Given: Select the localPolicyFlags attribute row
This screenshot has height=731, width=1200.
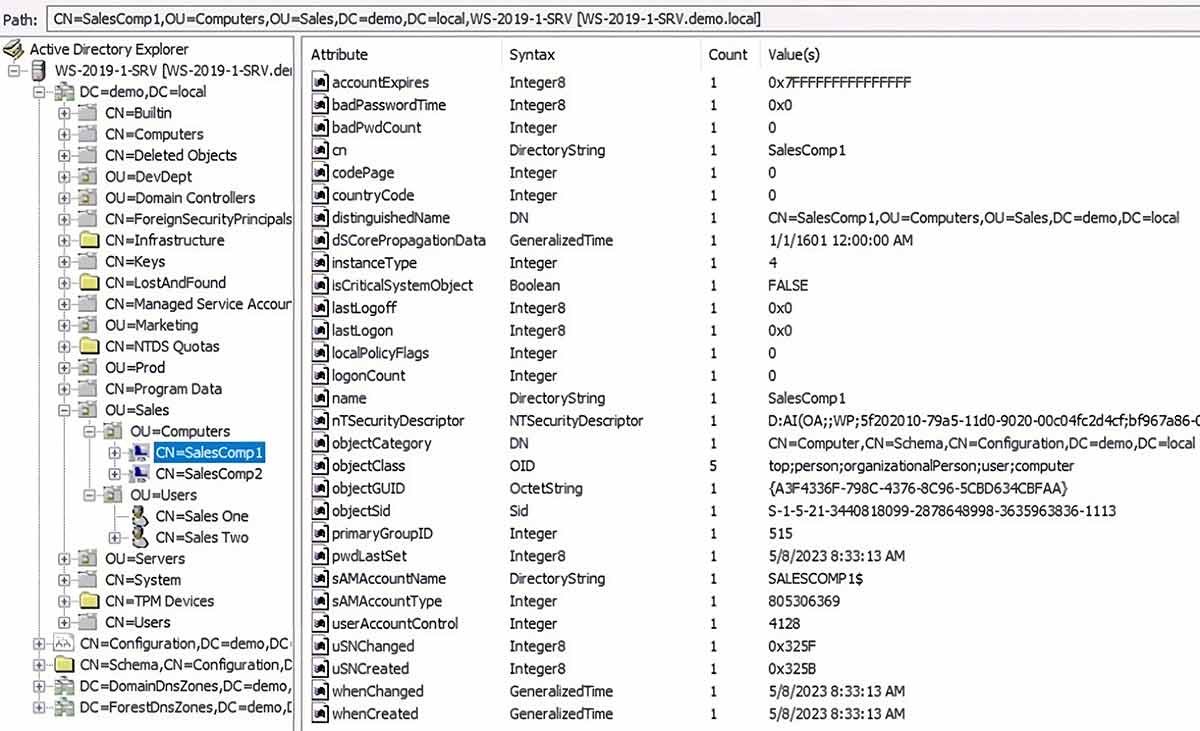Looking at the screenshot, I should click(751, 353).
